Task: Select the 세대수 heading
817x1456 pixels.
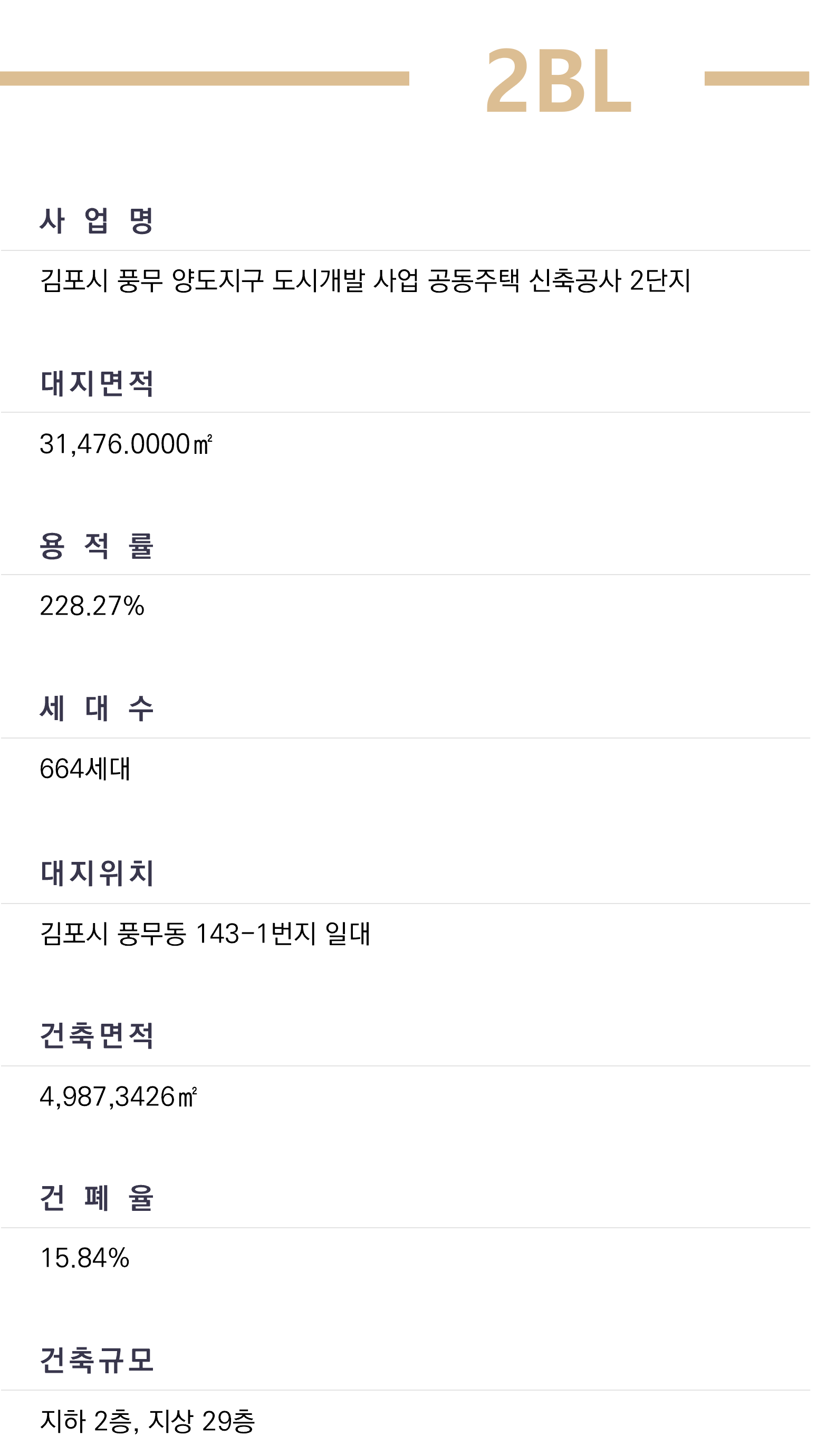Action: click(x=97, y=708)
